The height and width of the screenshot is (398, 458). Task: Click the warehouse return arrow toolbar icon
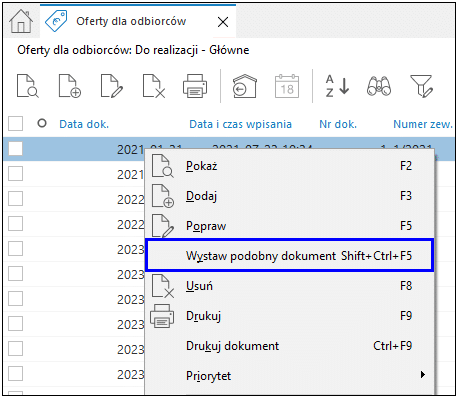tap(244, 86)
